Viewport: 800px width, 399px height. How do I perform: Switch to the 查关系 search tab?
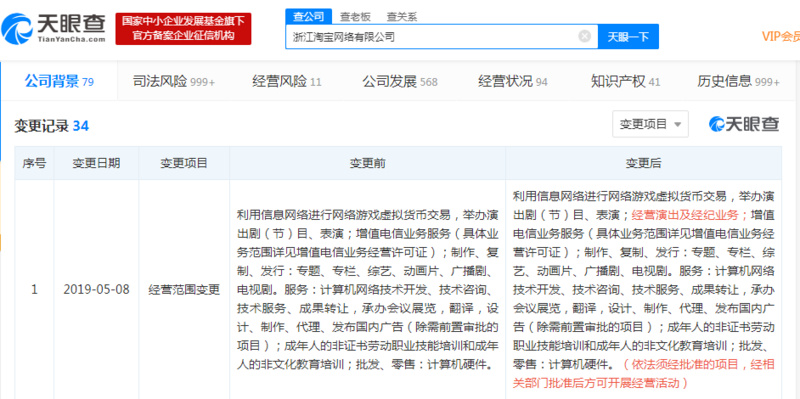pyautogui.click(x=402, y=17)
